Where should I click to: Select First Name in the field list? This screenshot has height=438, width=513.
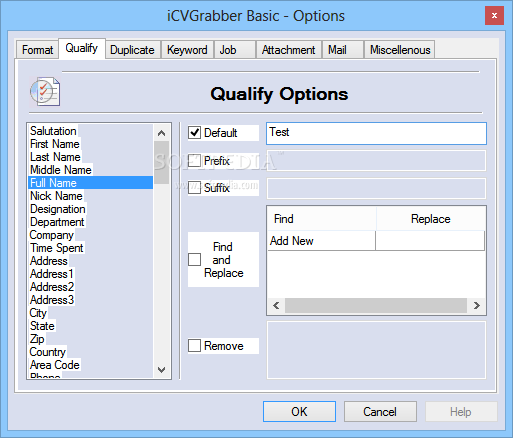coord(90,144)
